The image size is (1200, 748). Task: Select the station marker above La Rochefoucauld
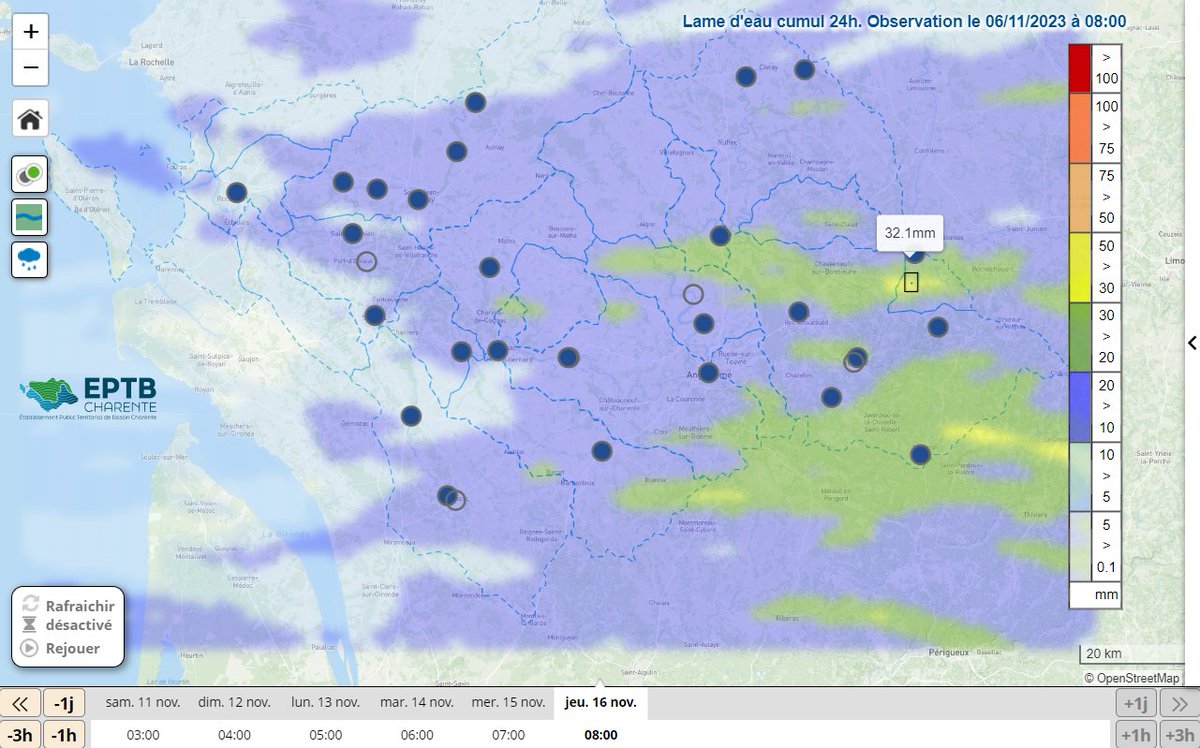pos(798,311)
